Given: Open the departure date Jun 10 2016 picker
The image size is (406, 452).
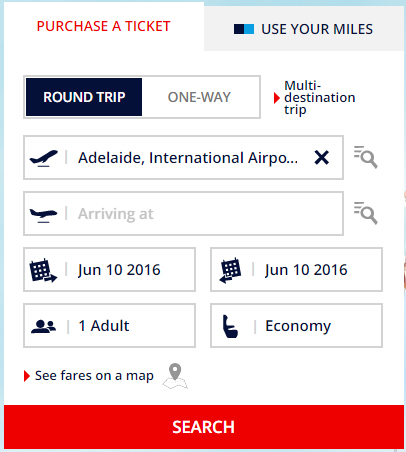Looking at the screenshot, I should pyautogui.click(x=109, y=269).
